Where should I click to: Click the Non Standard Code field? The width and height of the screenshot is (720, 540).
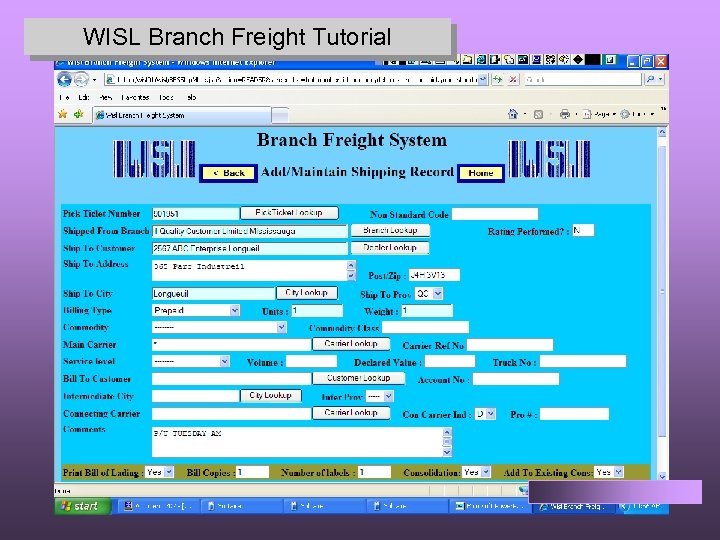click(495, 214)
